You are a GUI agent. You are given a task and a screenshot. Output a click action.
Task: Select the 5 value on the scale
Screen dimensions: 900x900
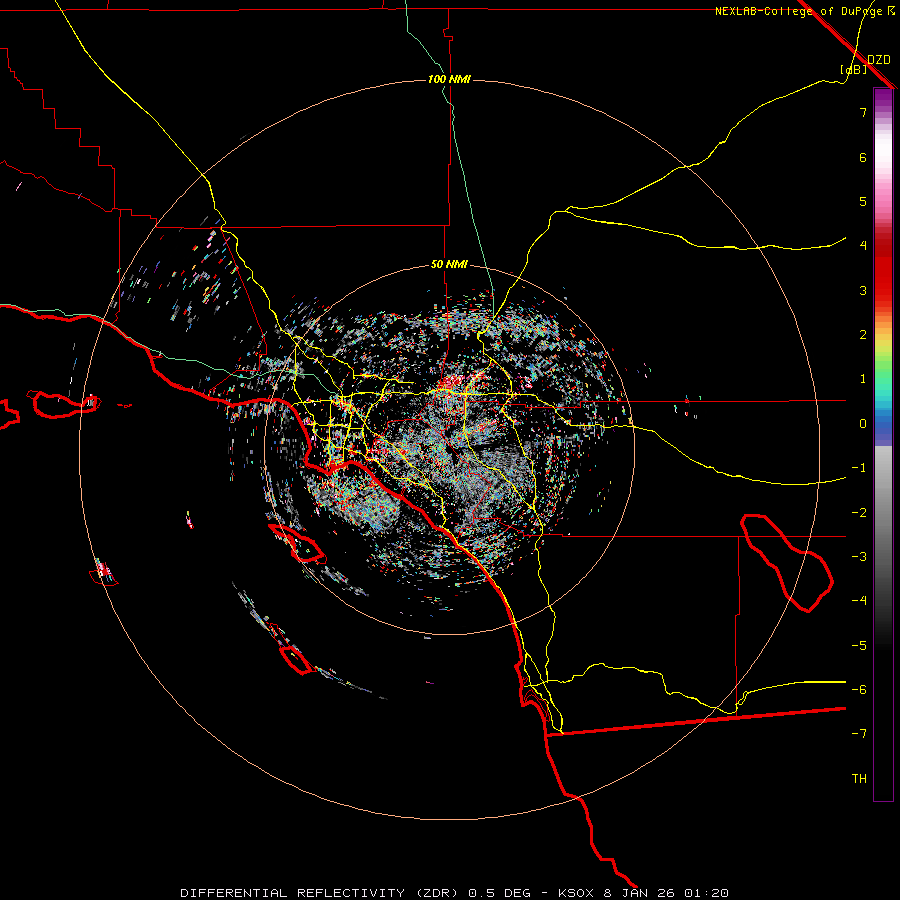click(x=863, y=201)
